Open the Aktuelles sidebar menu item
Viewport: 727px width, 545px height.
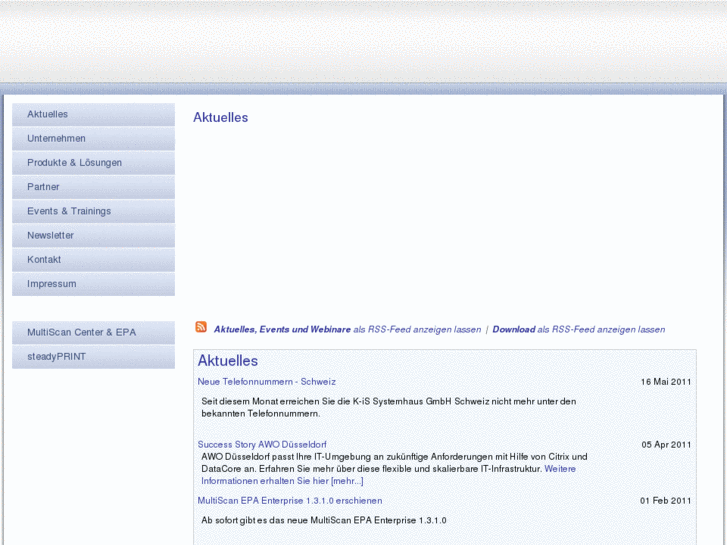93,114
